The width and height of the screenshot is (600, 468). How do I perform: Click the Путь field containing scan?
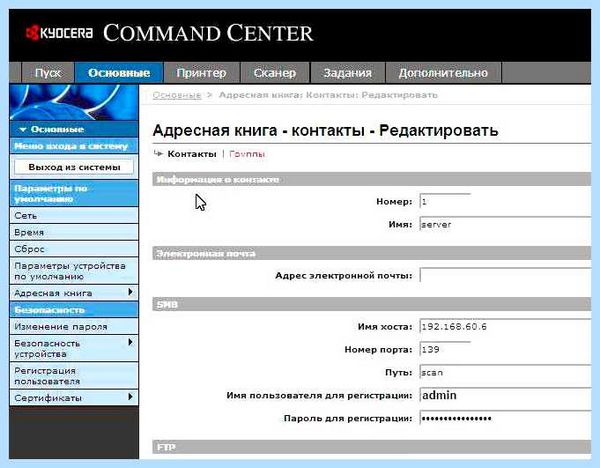coord(505,372)
